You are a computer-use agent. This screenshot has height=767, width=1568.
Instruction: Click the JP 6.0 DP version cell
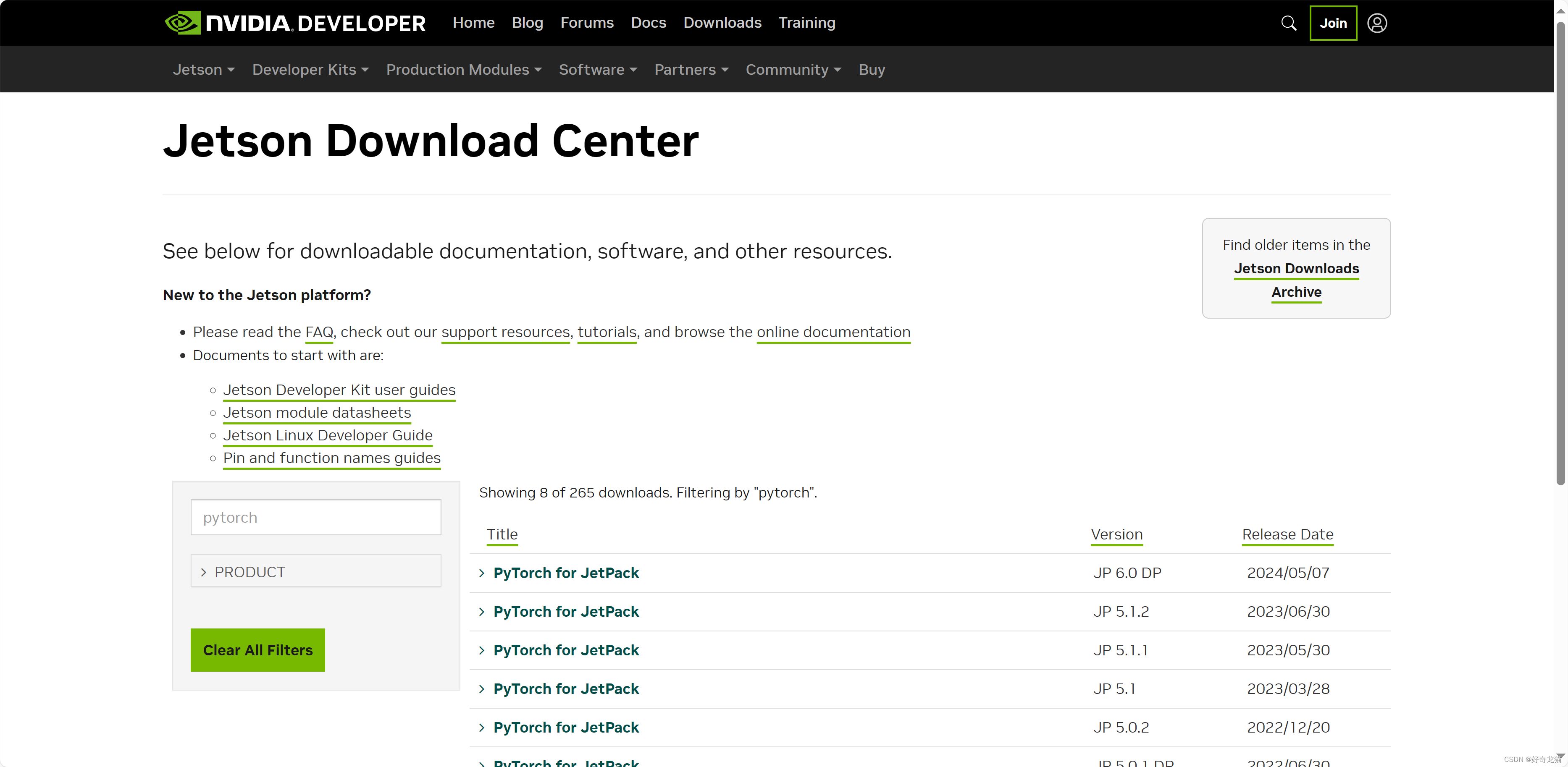click(x=1127, y=573)
